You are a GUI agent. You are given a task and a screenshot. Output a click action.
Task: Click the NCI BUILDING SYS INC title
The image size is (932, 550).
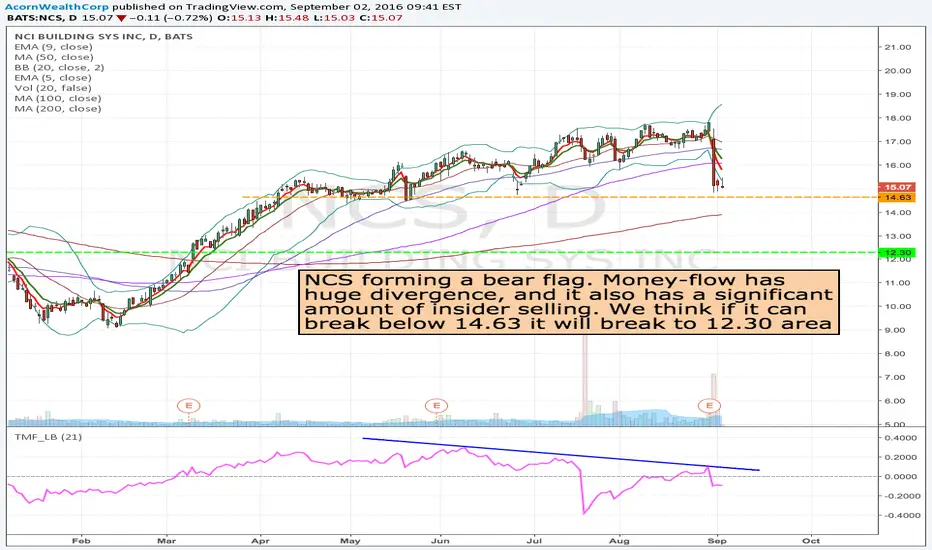pyautogui.click(x=103, y=36)
